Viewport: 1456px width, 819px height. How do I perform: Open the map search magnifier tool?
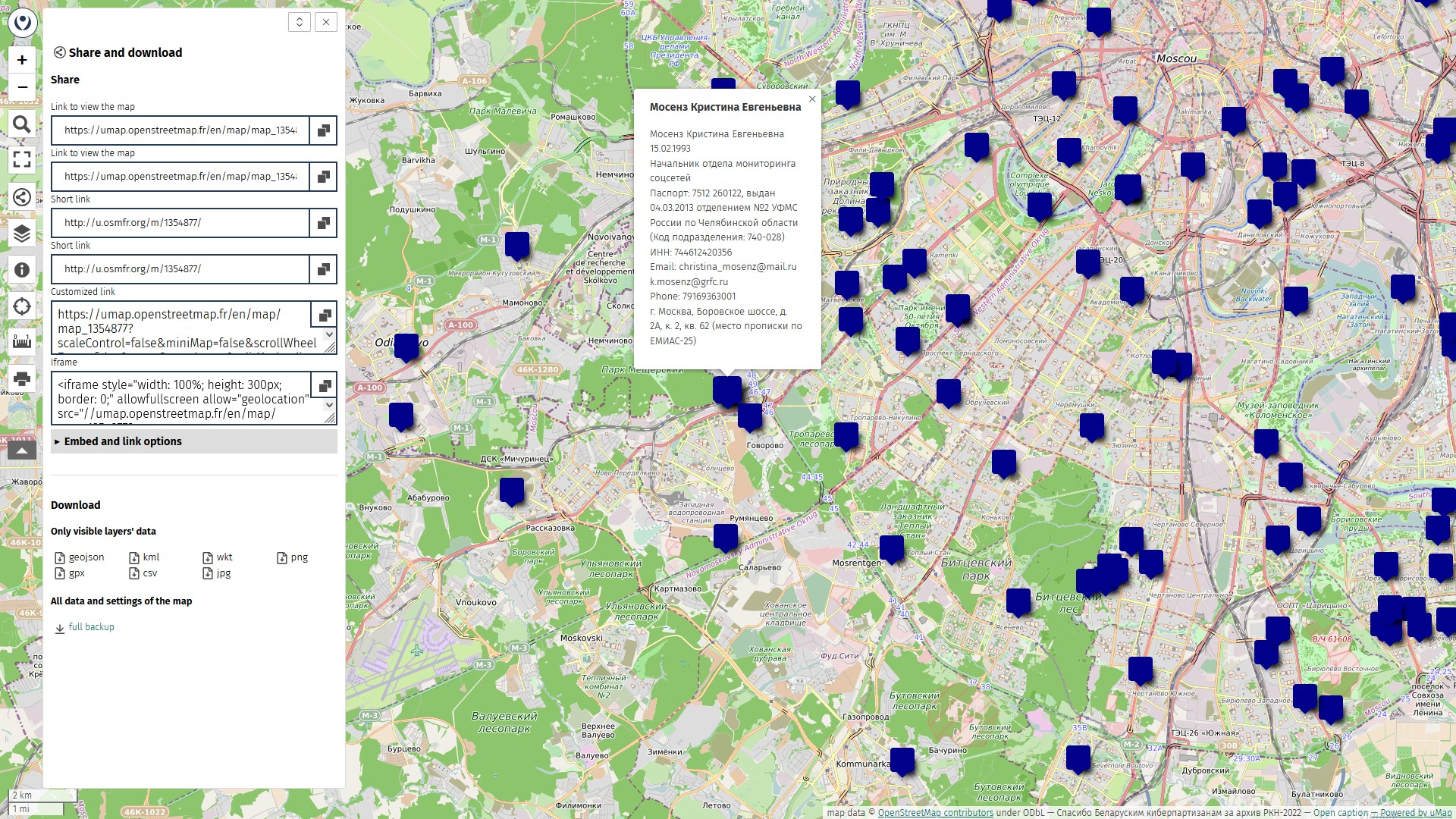click(22, 124)
